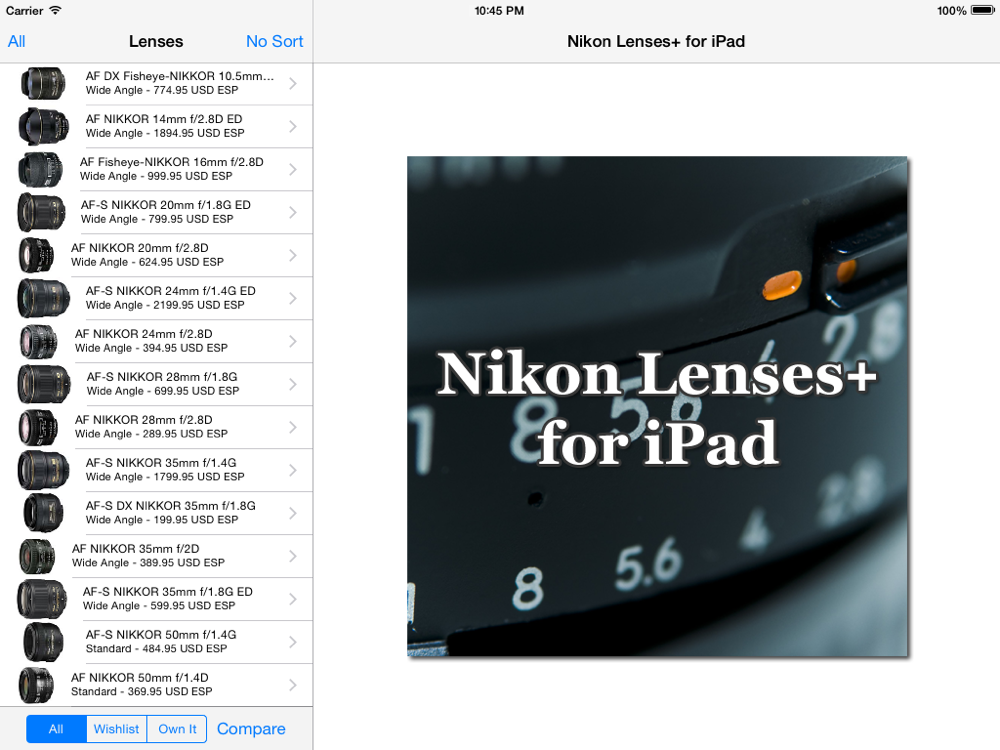Tap the AF DX Fisheye-NIKKOR 10.5mm lens thumbnail

click(x=43, y=84)
